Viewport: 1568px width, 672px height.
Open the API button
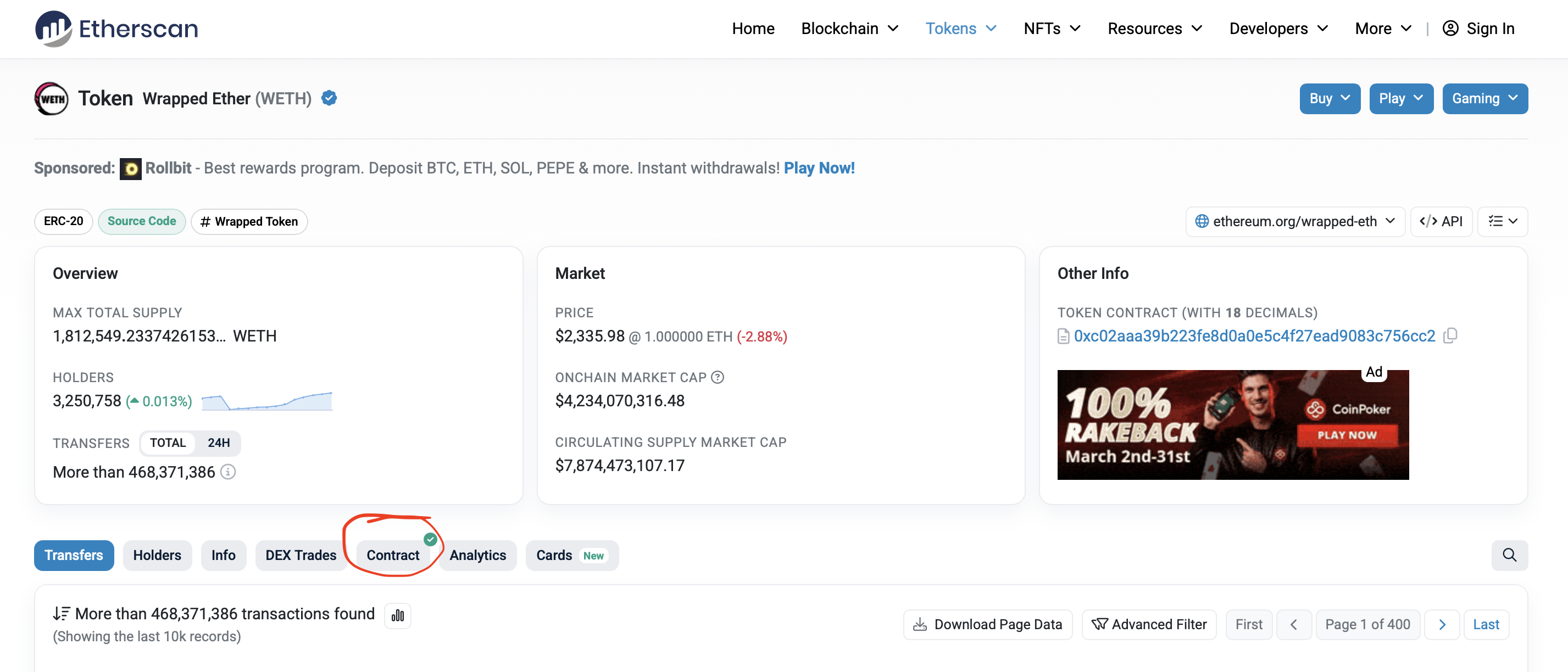click(x=1441, y=221)
